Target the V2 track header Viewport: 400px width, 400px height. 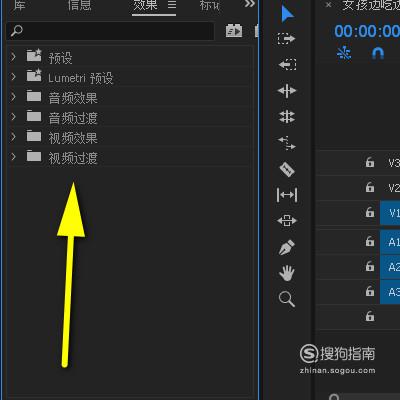pyautogui.click(x=394, y=188)
